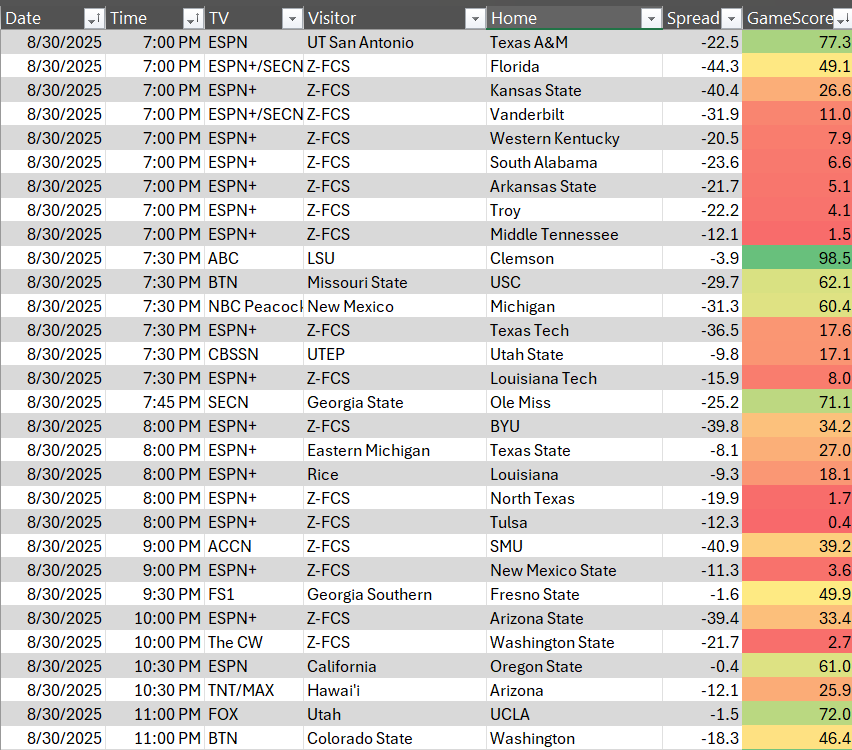Screen dimensions: 852x750
Task: Click the New Mexico visitor cell
Action: 395,306
